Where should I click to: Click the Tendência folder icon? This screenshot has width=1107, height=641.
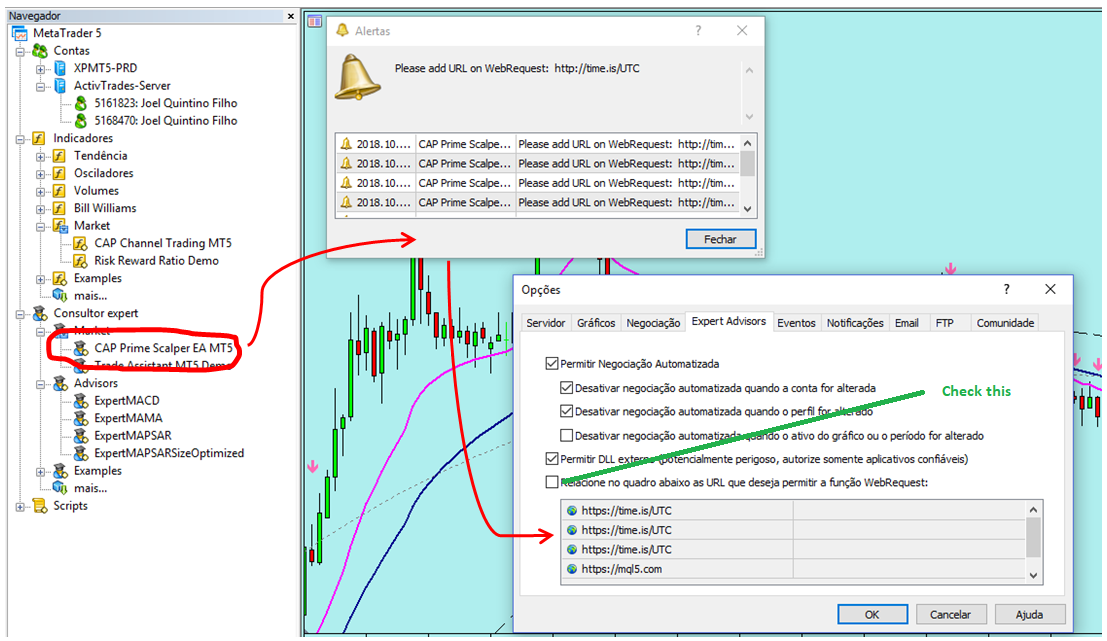point(60,156)
